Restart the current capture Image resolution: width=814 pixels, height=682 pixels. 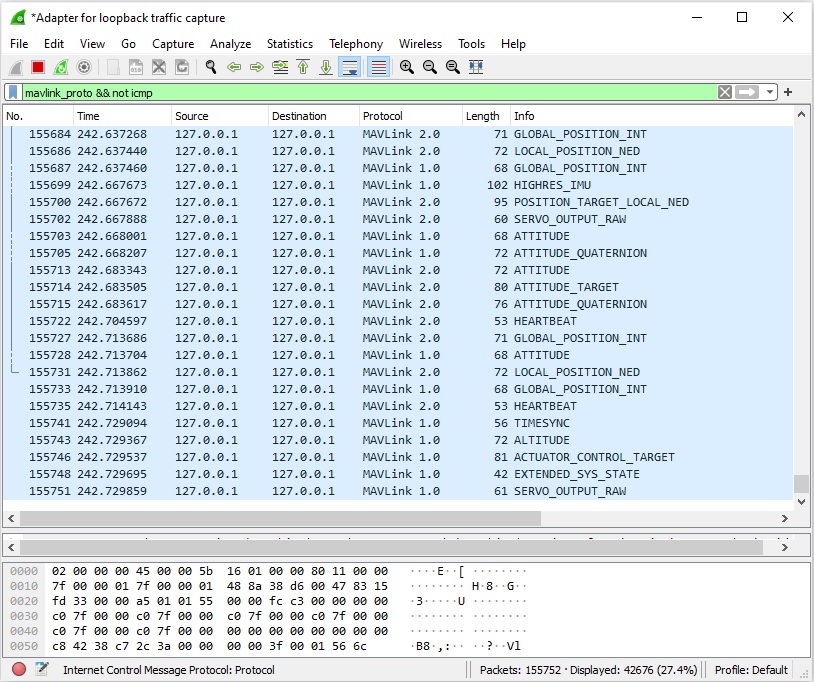pyautogui.click(x=61, y=67)
